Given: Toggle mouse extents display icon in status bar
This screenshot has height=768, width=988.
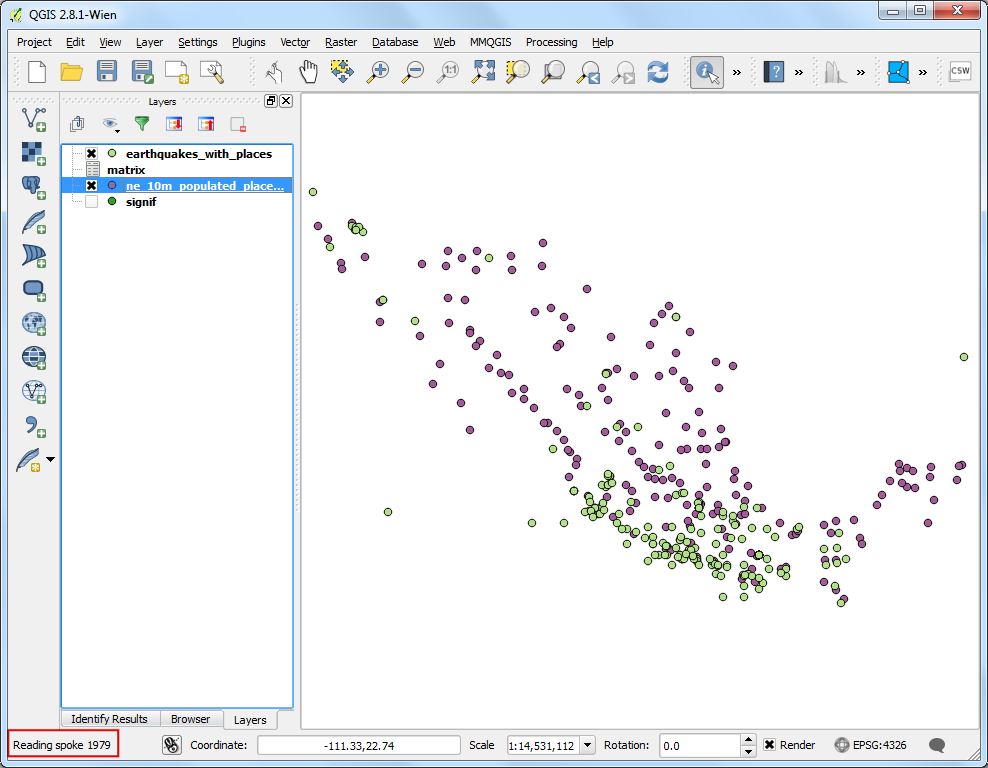Looking at the screenshot, I should pos(171,745).
